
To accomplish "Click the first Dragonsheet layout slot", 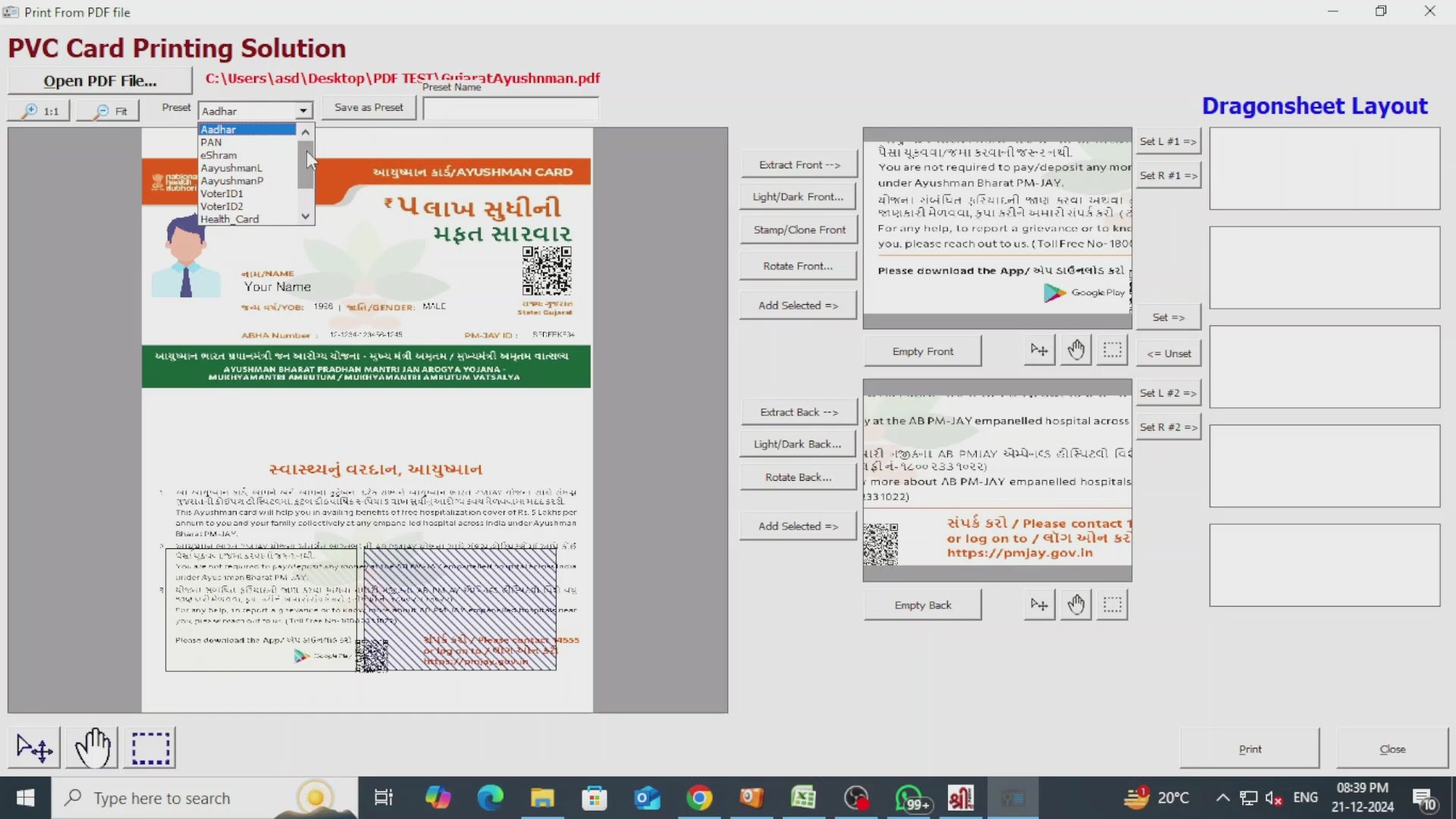I will (x=1324, y=168).
